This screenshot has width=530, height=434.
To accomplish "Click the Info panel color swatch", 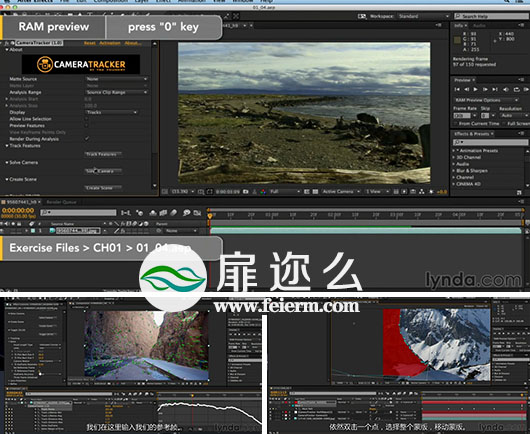I will [x=457, y=41].
